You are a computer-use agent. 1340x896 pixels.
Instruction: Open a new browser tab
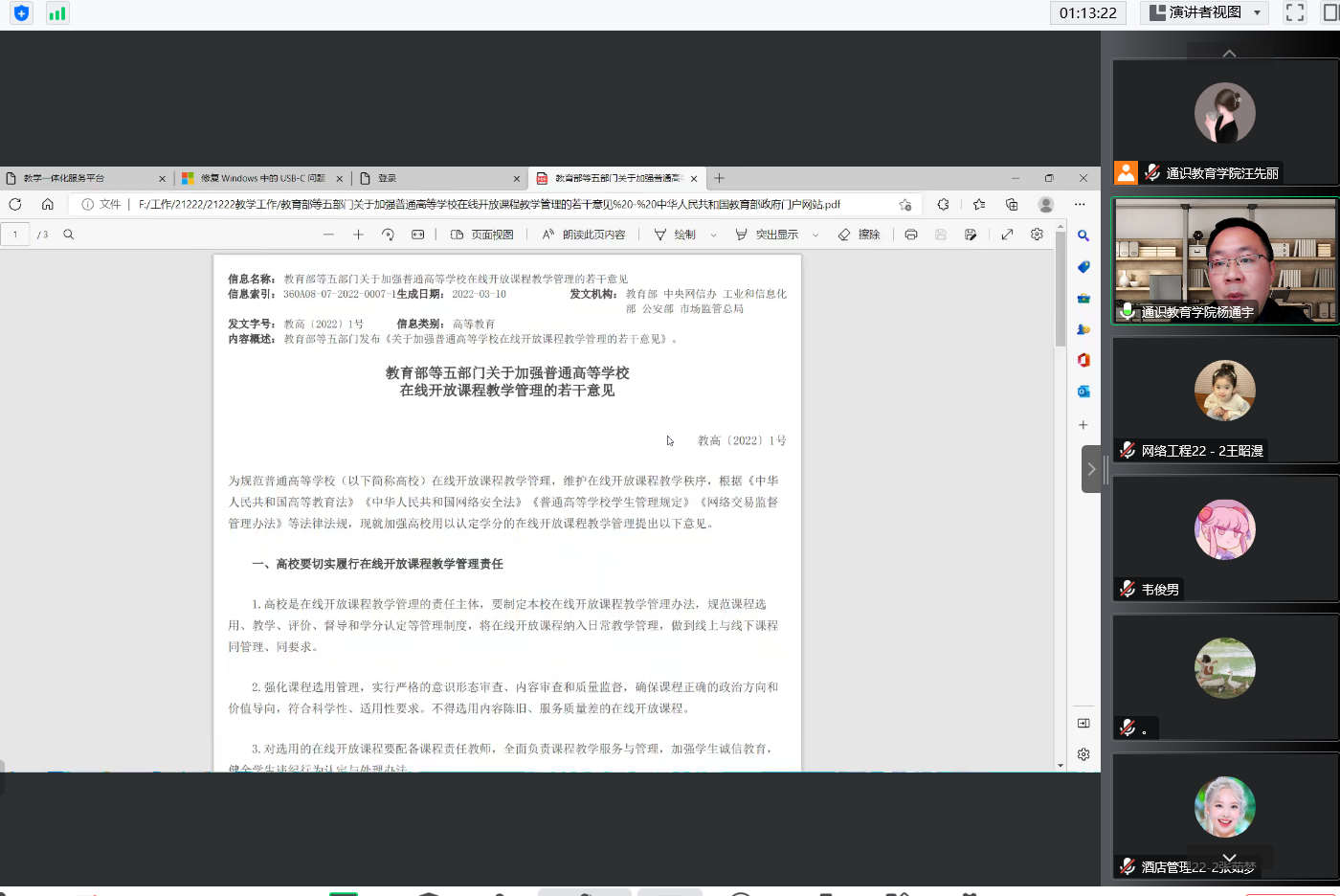tap(720, 178)
